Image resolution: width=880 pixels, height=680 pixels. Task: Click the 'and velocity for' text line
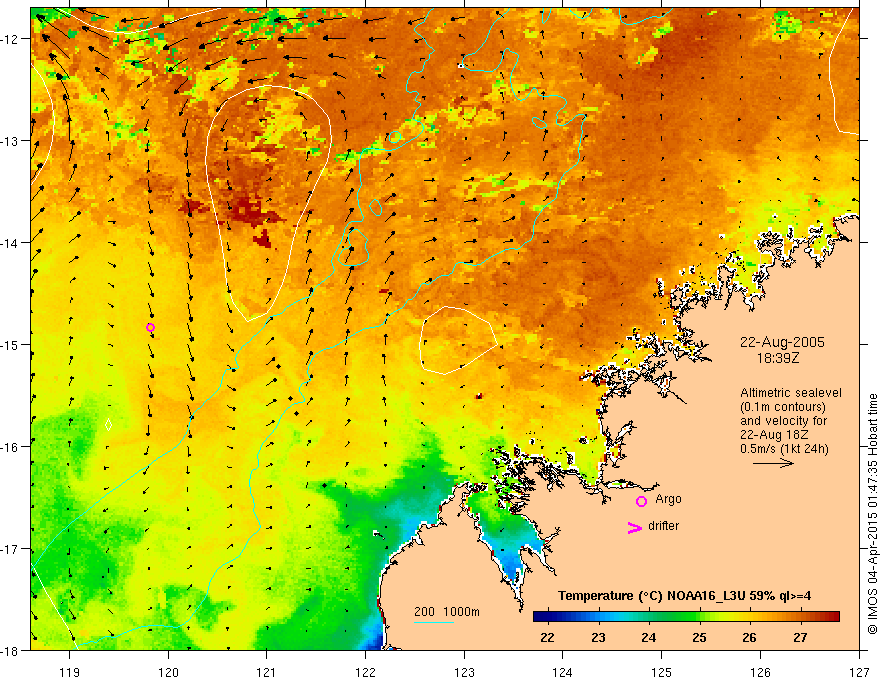click(783, 421)
